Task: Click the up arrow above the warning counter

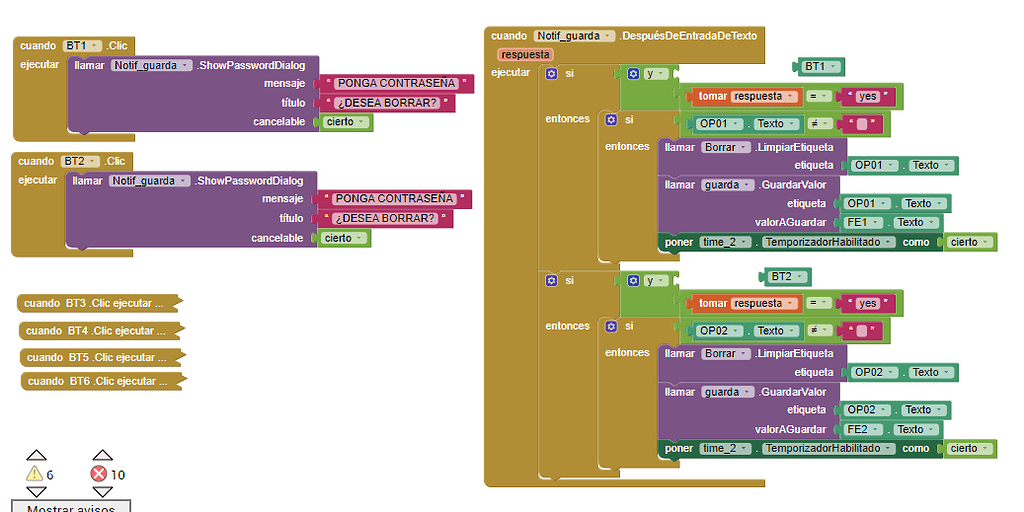Action: coord(36,455)
